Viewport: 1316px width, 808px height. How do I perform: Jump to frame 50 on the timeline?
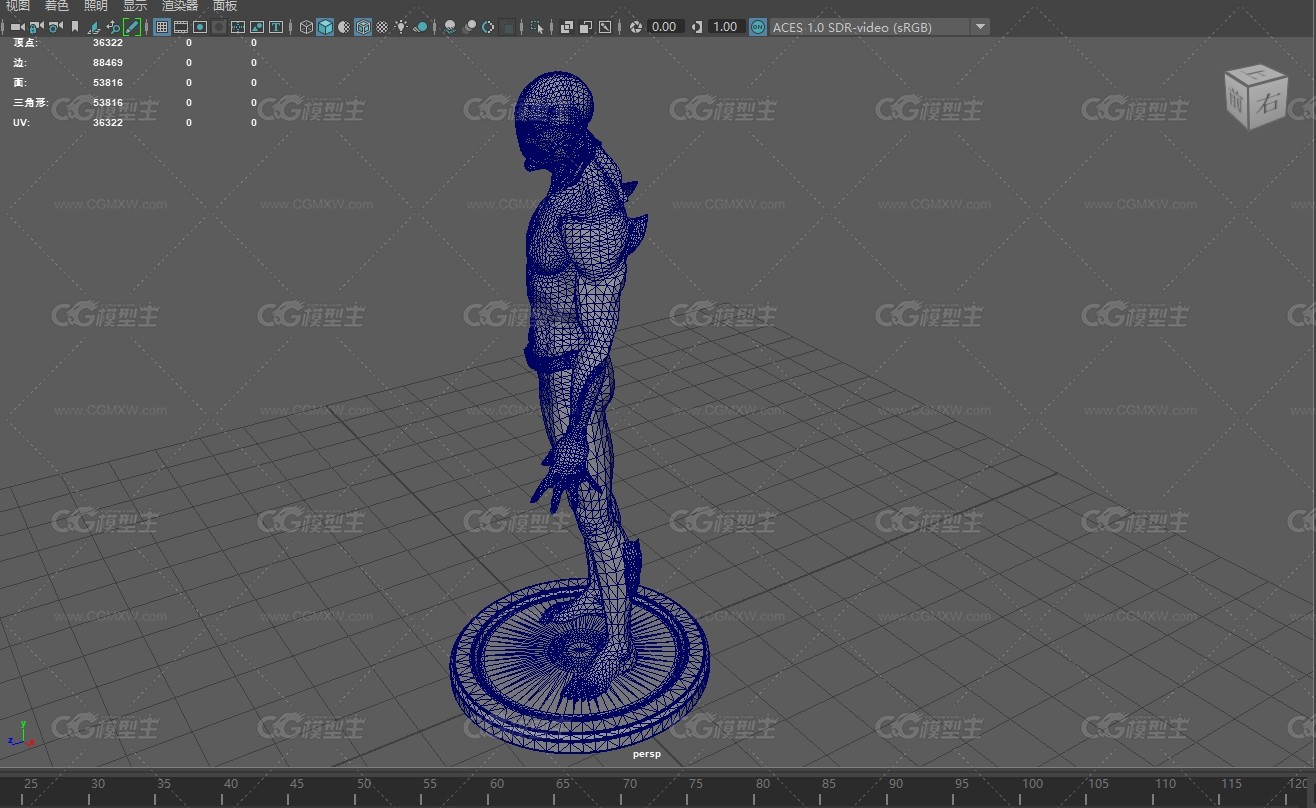point(363,784)
